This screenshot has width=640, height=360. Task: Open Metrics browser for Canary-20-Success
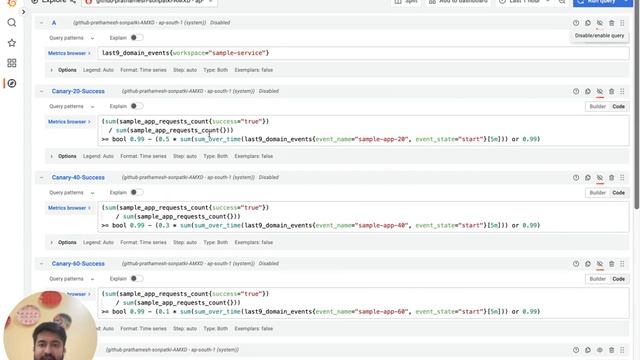[x=69, y=122]
